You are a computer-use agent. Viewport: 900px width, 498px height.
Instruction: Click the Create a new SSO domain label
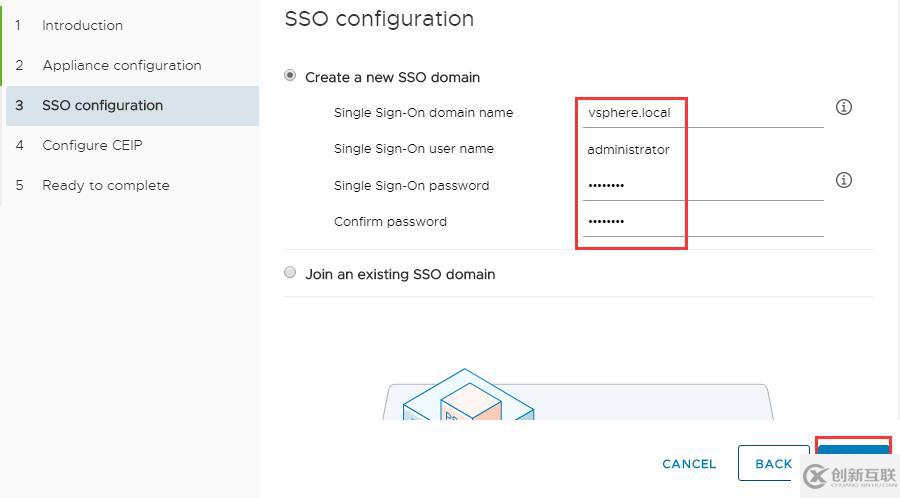(393, 77)
